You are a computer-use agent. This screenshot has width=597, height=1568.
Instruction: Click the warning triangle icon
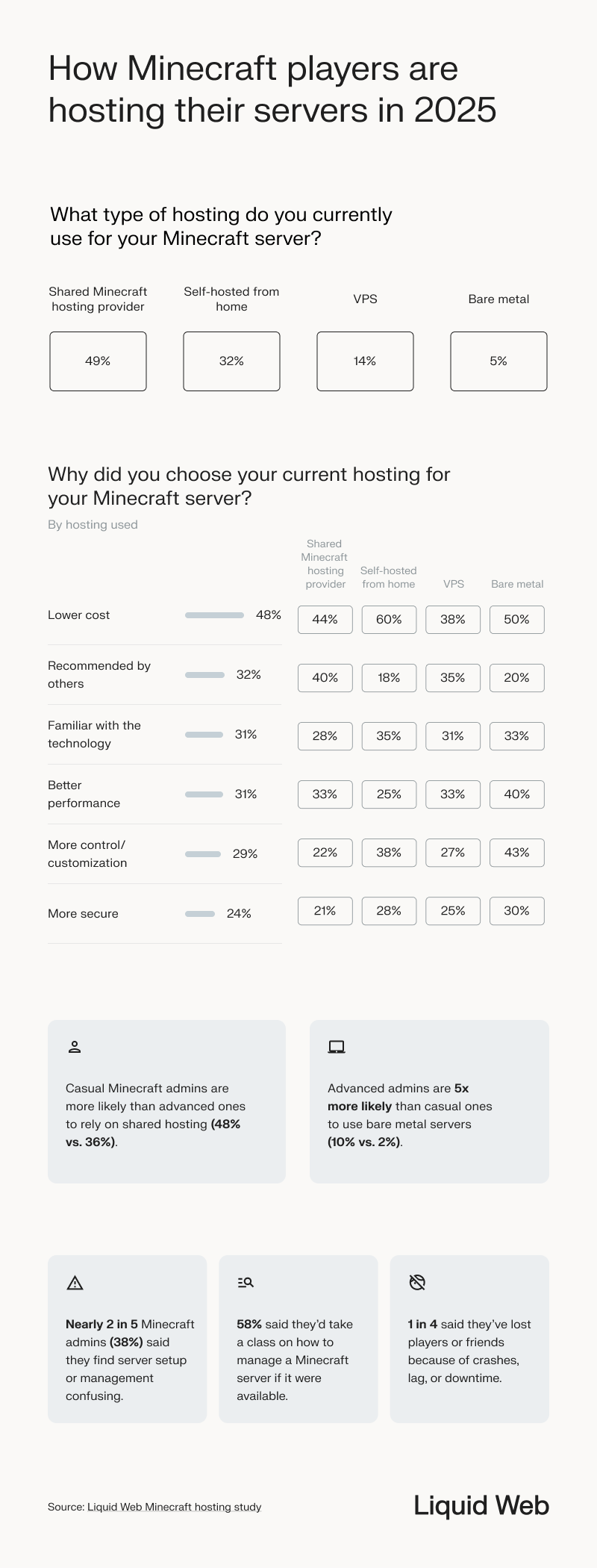(75, 1283)
